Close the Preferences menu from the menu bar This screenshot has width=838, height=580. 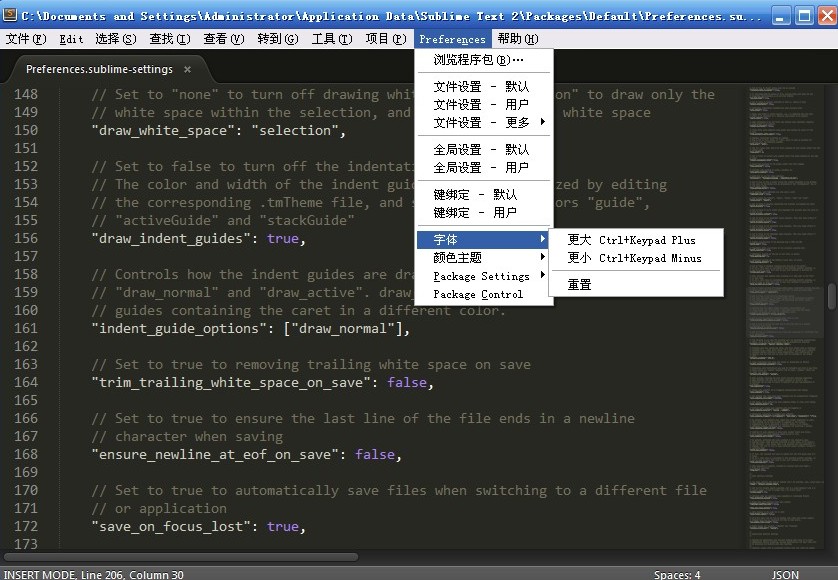point(452,39)
